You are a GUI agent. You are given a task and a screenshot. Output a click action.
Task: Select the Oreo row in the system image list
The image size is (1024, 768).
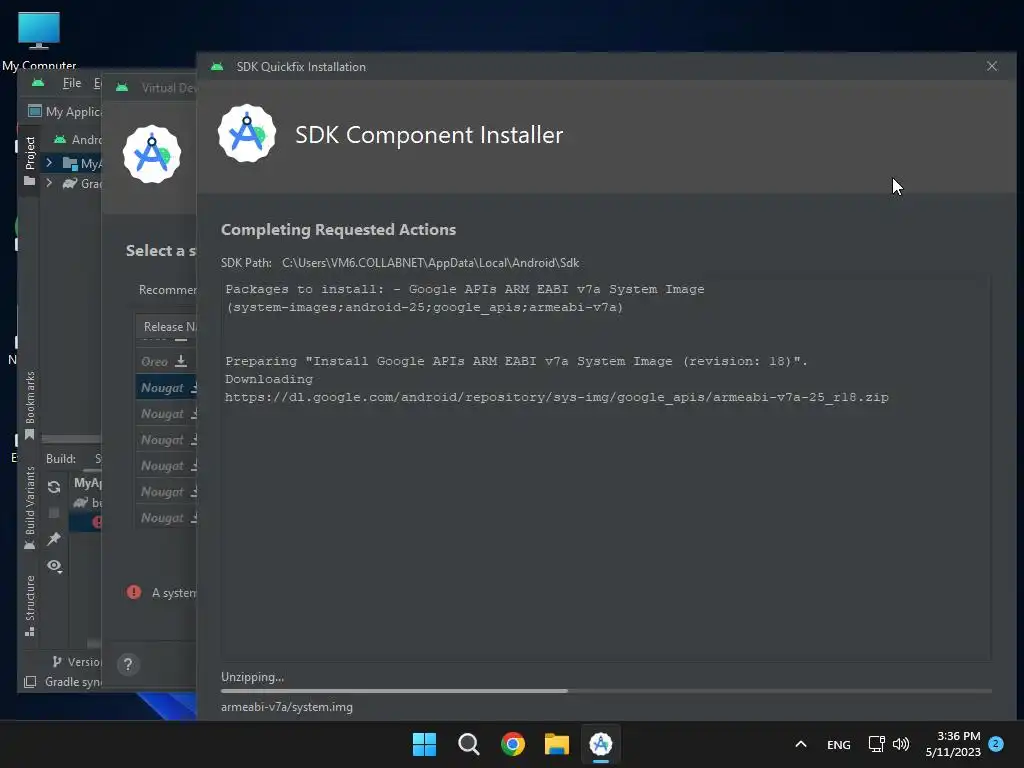166,361
